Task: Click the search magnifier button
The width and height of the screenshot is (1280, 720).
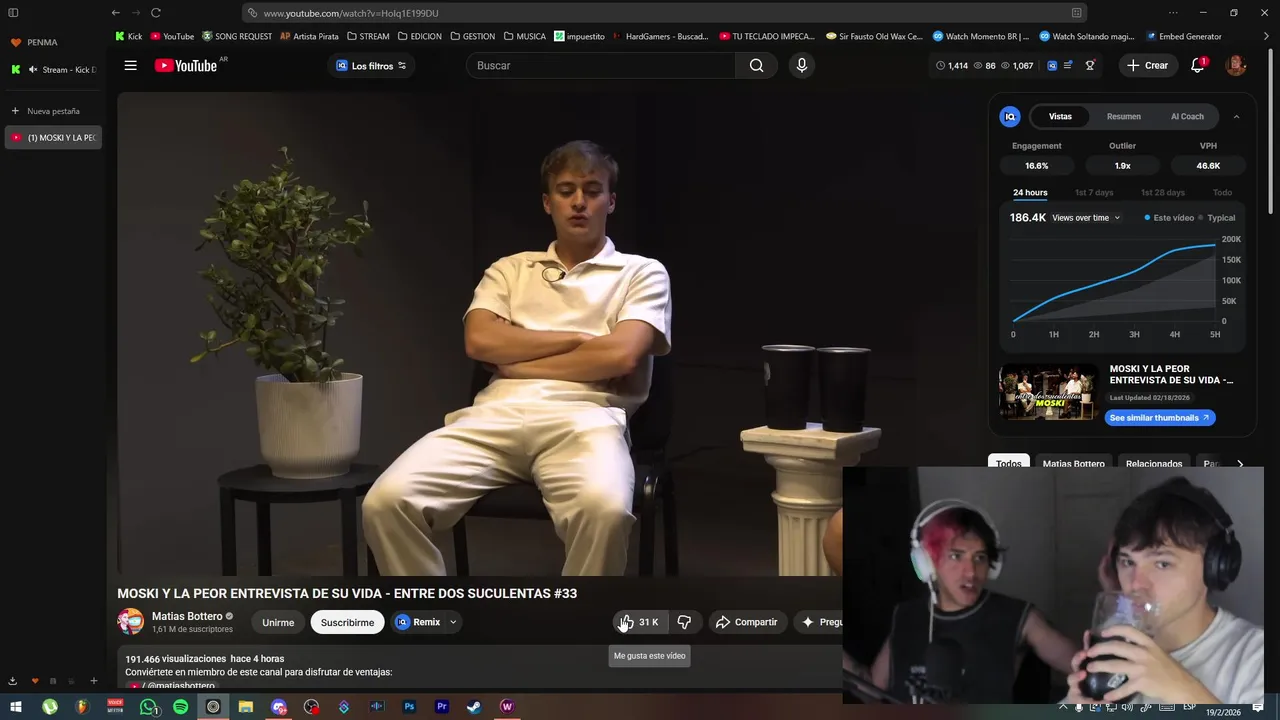Action: click(756, 65)
